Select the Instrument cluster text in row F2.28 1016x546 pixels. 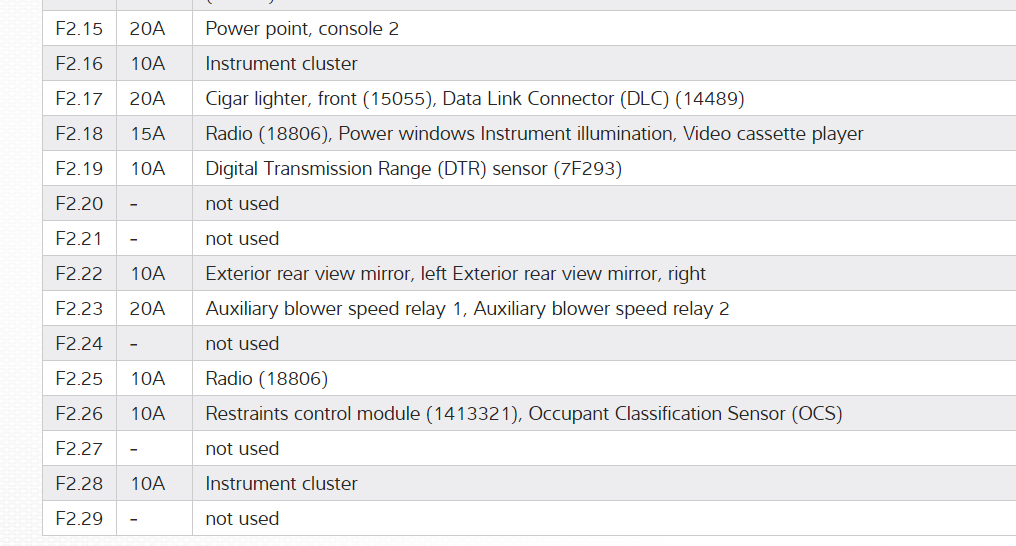coord(281,484)
